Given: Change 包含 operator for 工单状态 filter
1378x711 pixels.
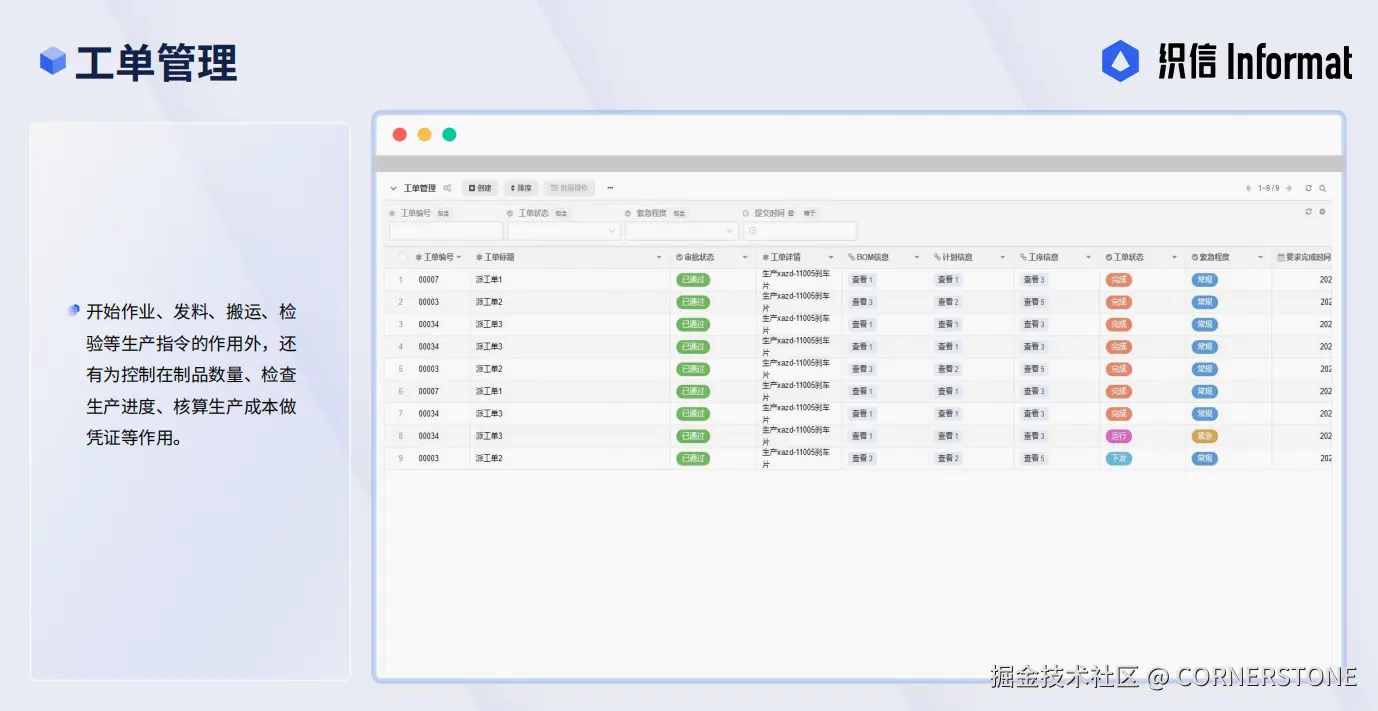Looking at the screenshot, I should [x=561, y=213].
